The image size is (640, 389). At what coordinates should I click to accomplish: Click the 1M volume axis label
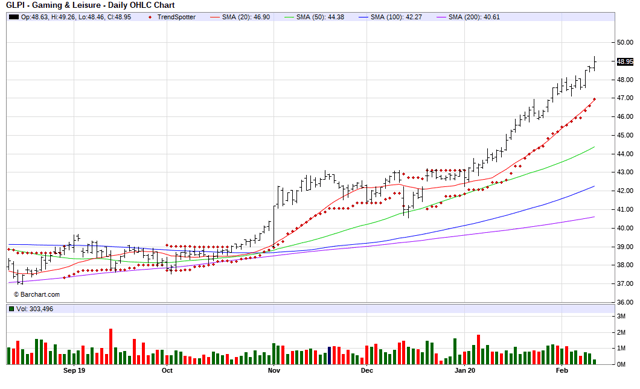click(621, 349)
